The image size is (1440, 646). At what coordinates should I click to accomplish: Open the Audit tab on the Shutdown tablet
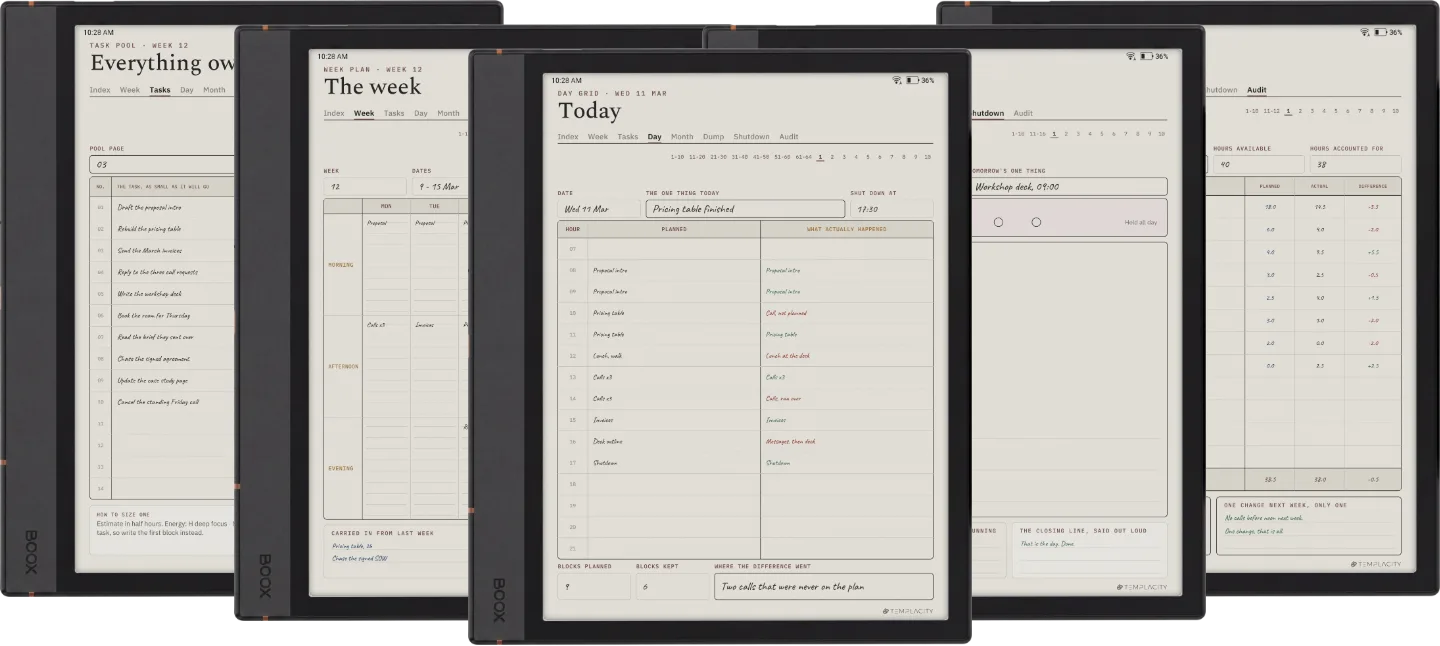tap(1023, 114)
